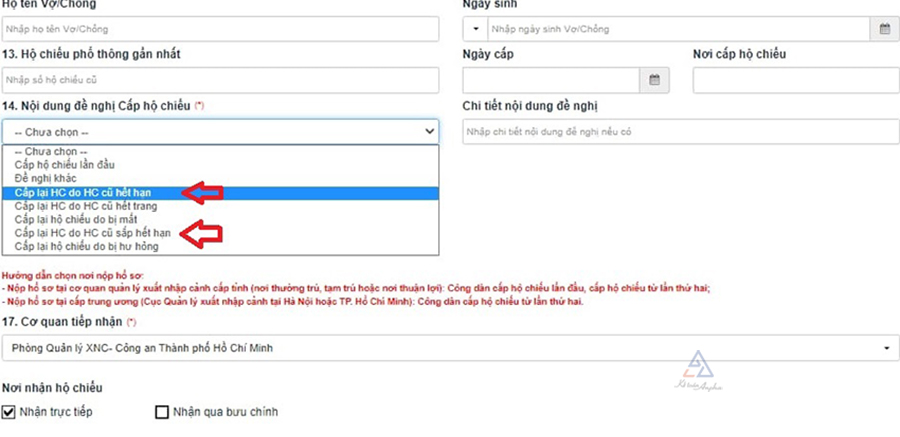
Task: Click the passport issue date field
Action: click(x=552, y=80)
